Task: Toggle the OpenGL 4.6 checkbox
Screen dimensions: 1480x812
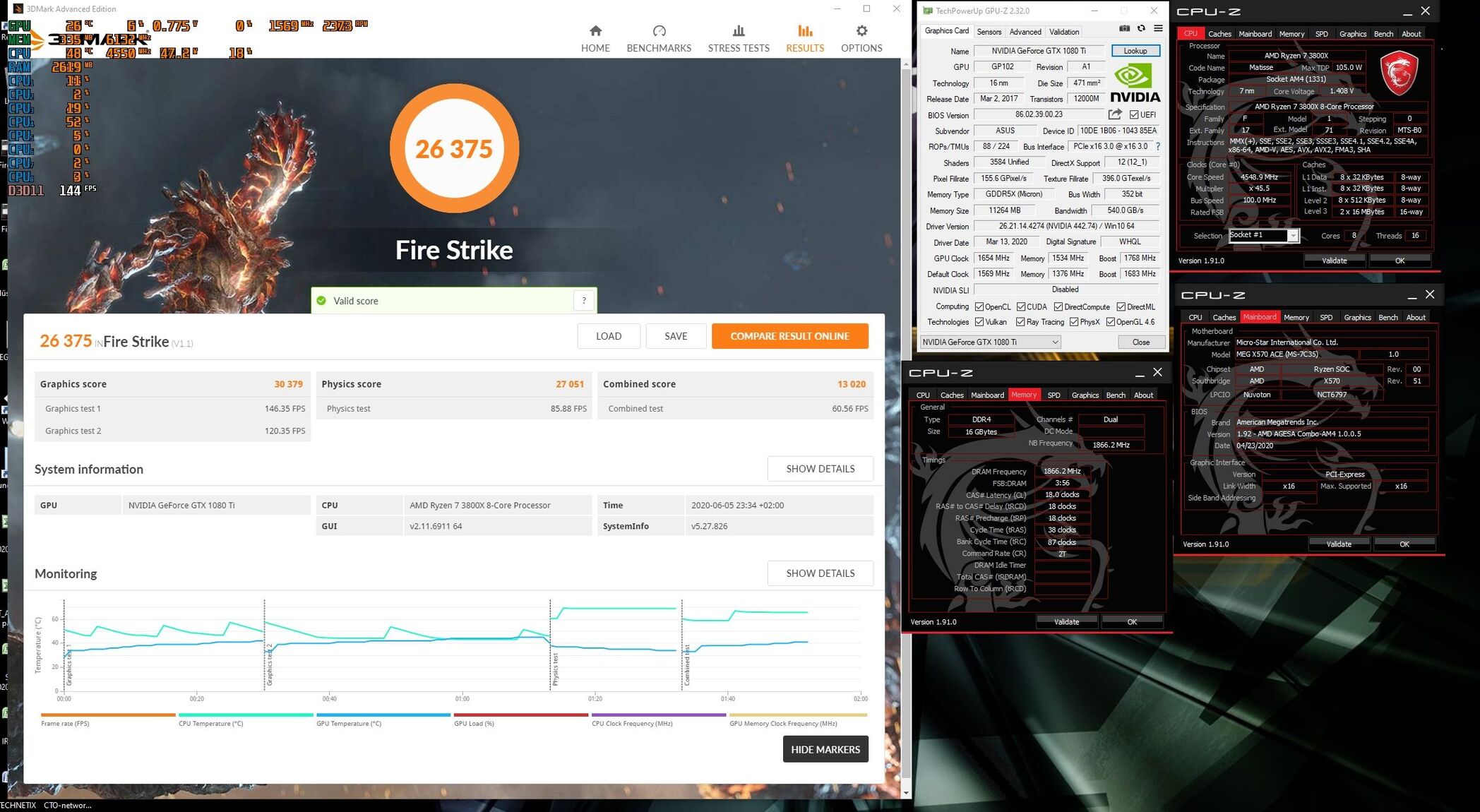Action: click(x=1111, y=322)
